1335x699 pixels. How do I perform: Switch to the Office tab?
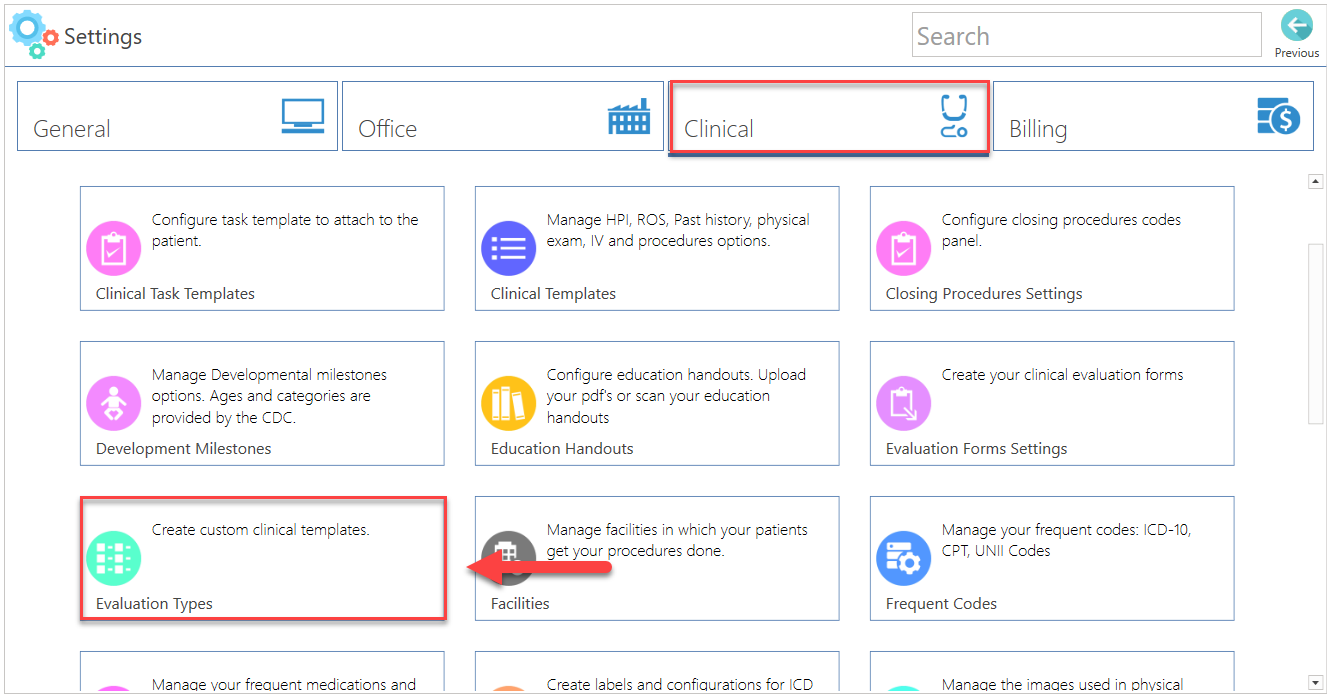[503, 116]
